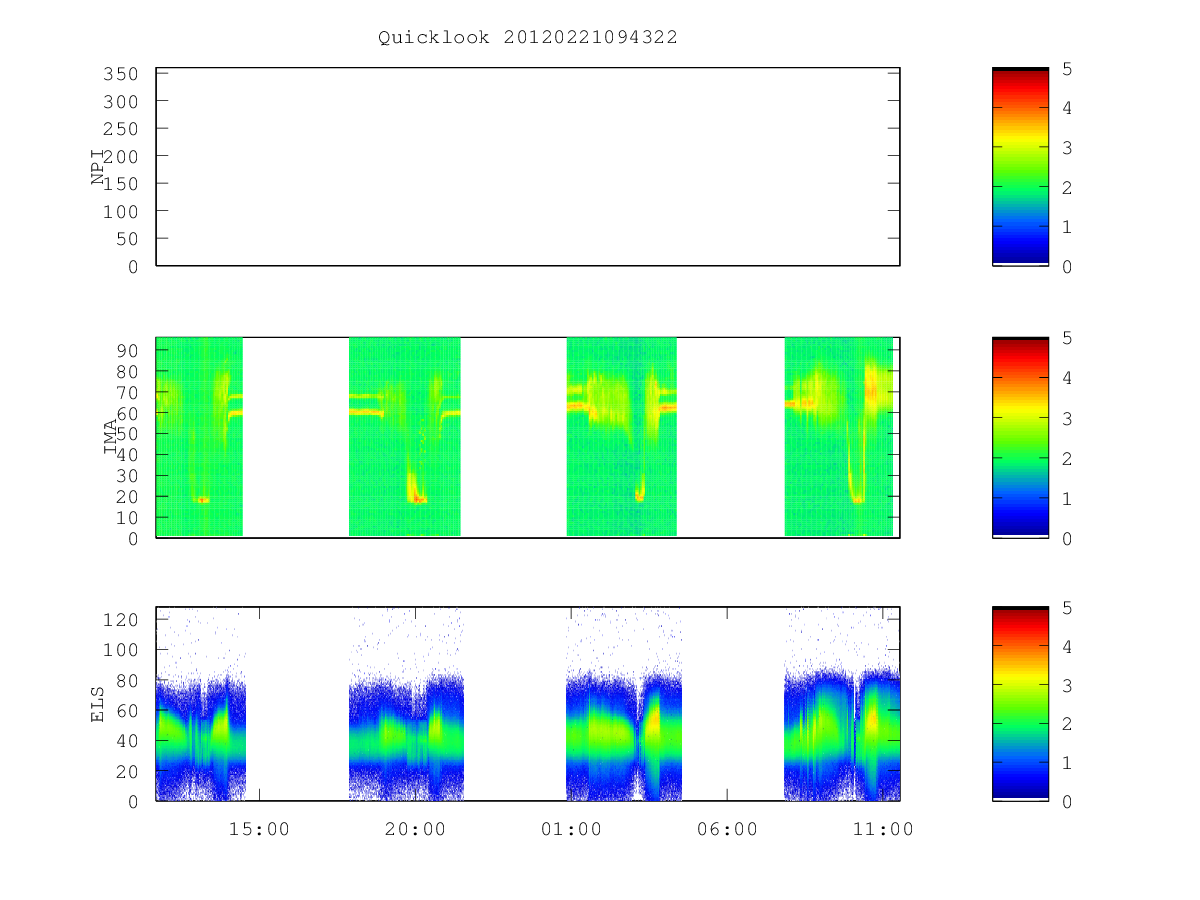1200x900 pixels.
Task: Select the NPI y-axis label
Action: [x=98, y=168]
